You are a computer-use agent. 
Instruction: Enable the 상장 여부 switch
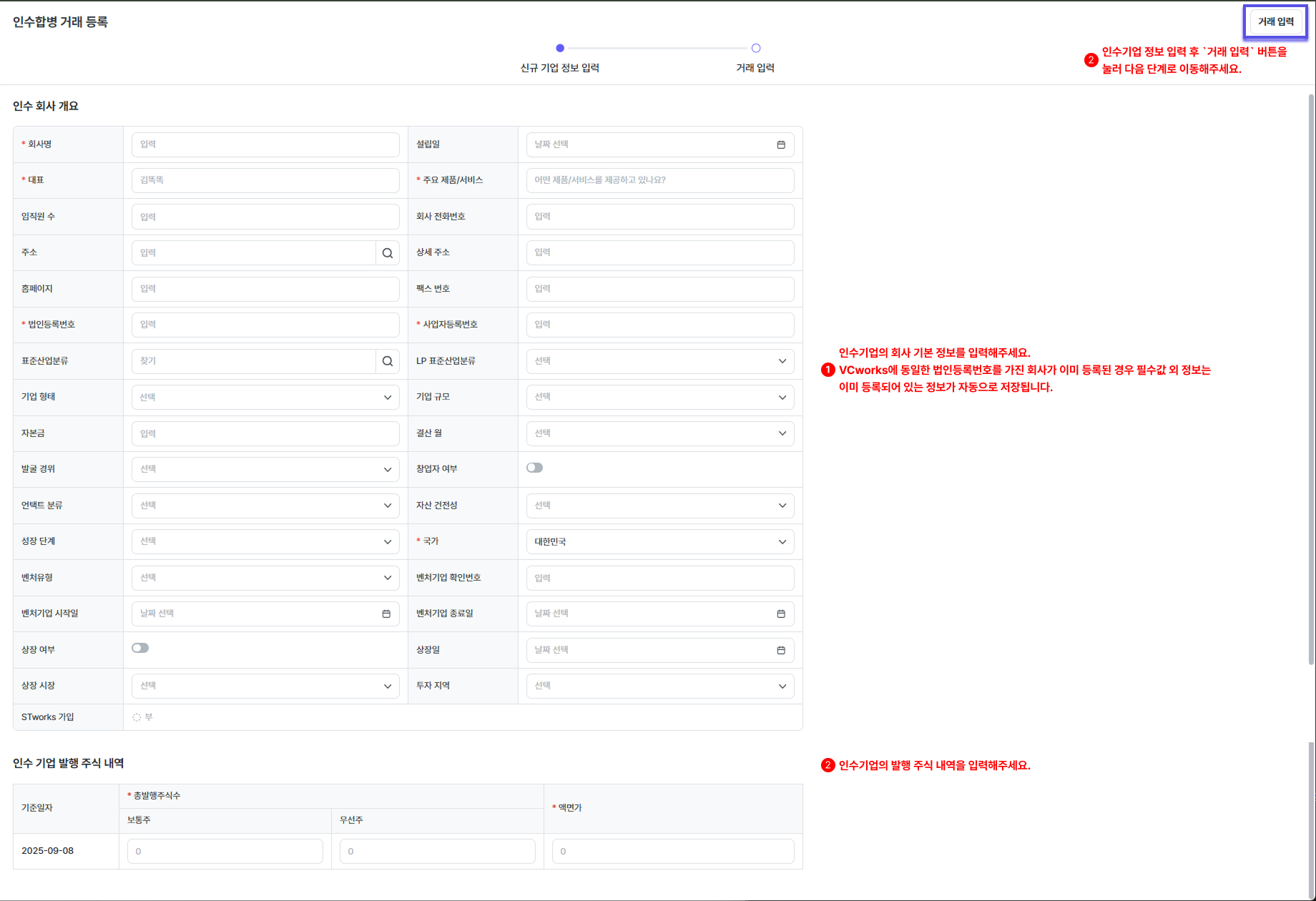[x=140, y=648]
